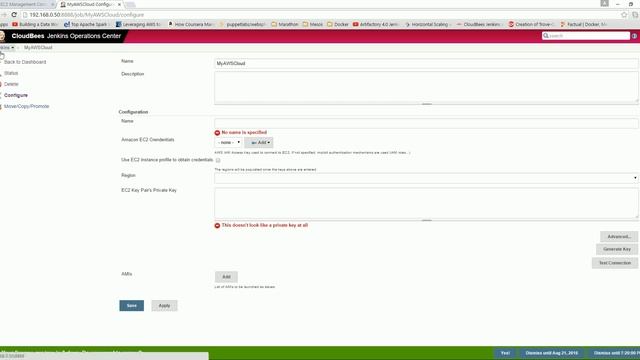Click the header search box
Viewport: 640px width, 360px height.
(586, 36)
